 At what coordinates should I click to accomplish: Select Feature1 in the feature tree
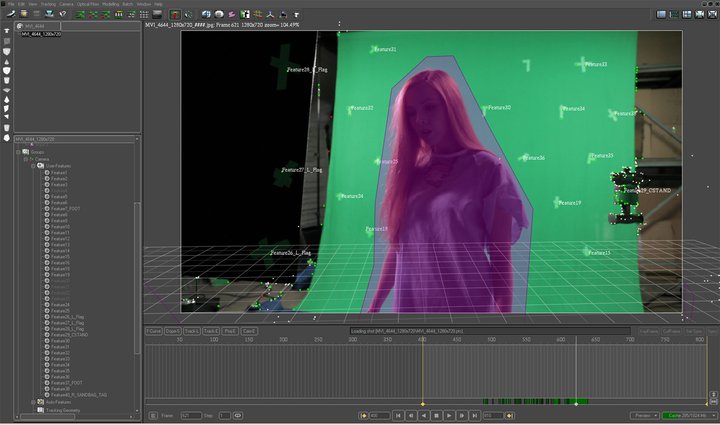point(59,173)
